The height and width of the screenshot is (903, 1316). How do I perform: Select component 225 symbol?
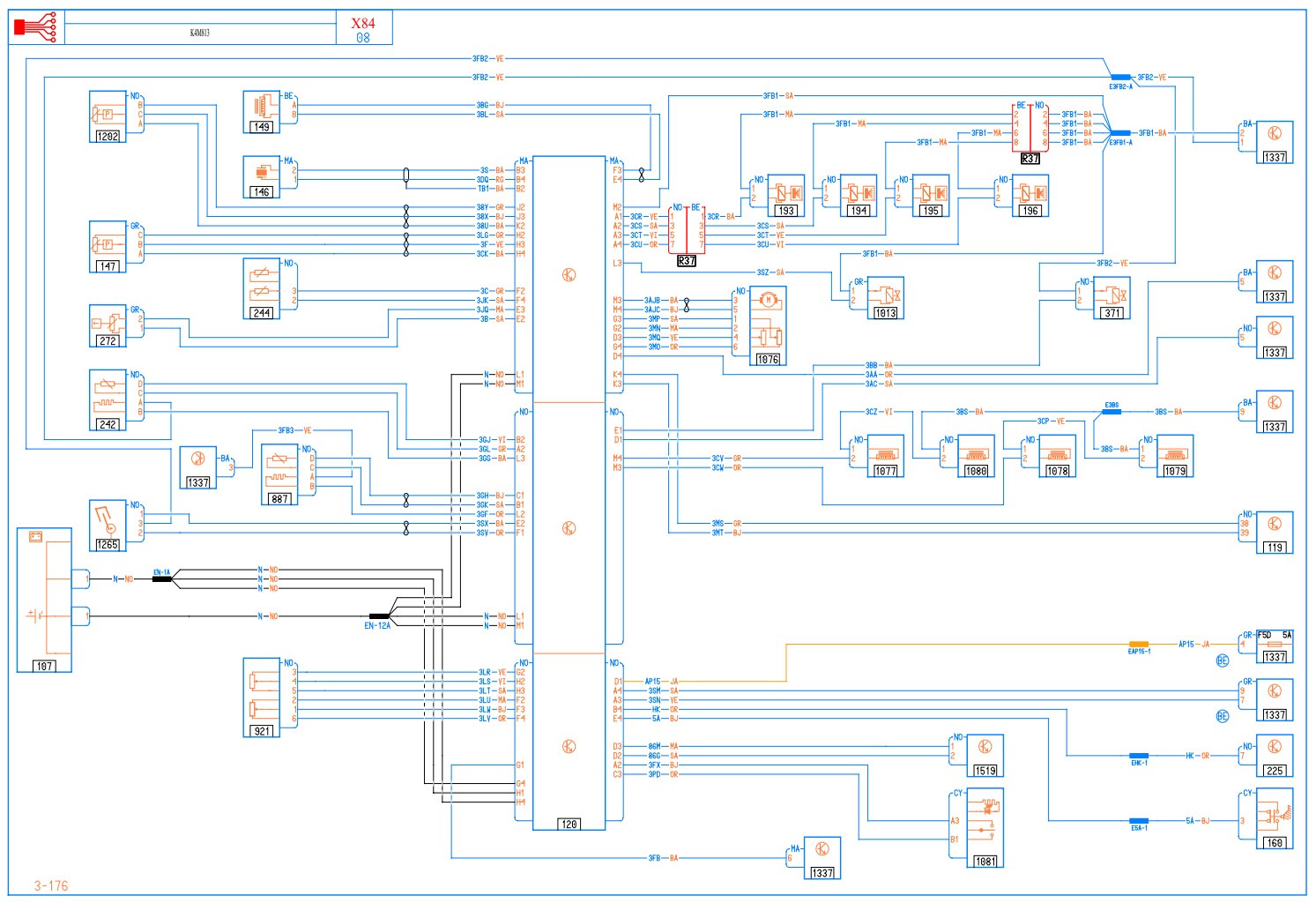pos(1275,756)
